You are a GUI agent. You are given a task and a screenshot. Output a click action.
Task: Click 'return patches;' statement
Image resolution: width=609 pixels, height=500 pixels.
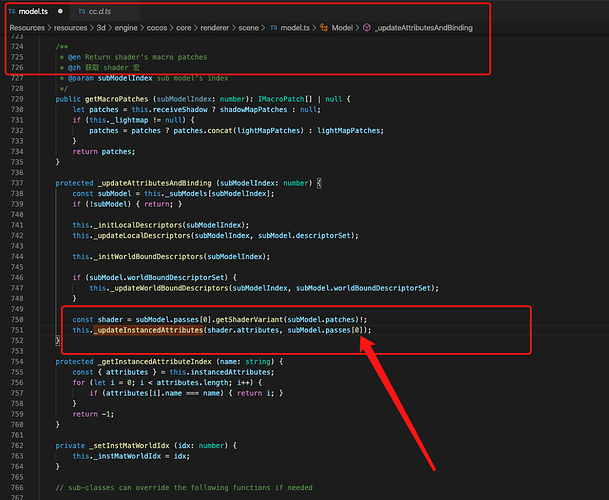click(104, 152)
